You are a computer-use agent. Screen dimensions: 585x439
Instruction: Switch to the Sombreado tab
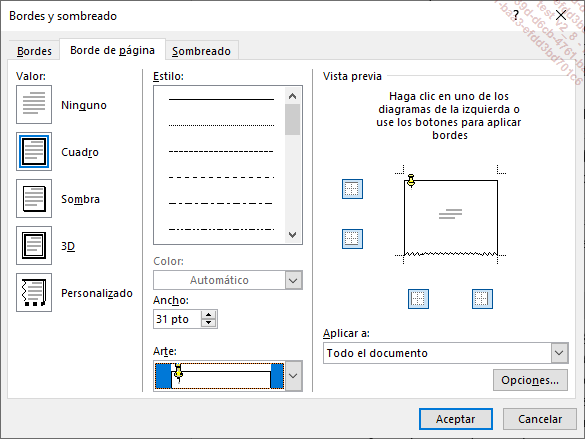point(201,51)
